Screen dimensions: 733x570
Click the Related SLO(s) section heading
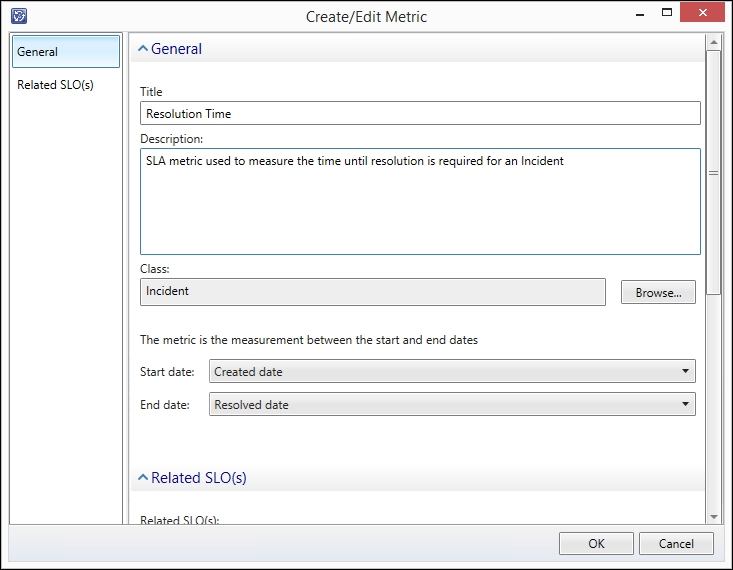(198, 477)
